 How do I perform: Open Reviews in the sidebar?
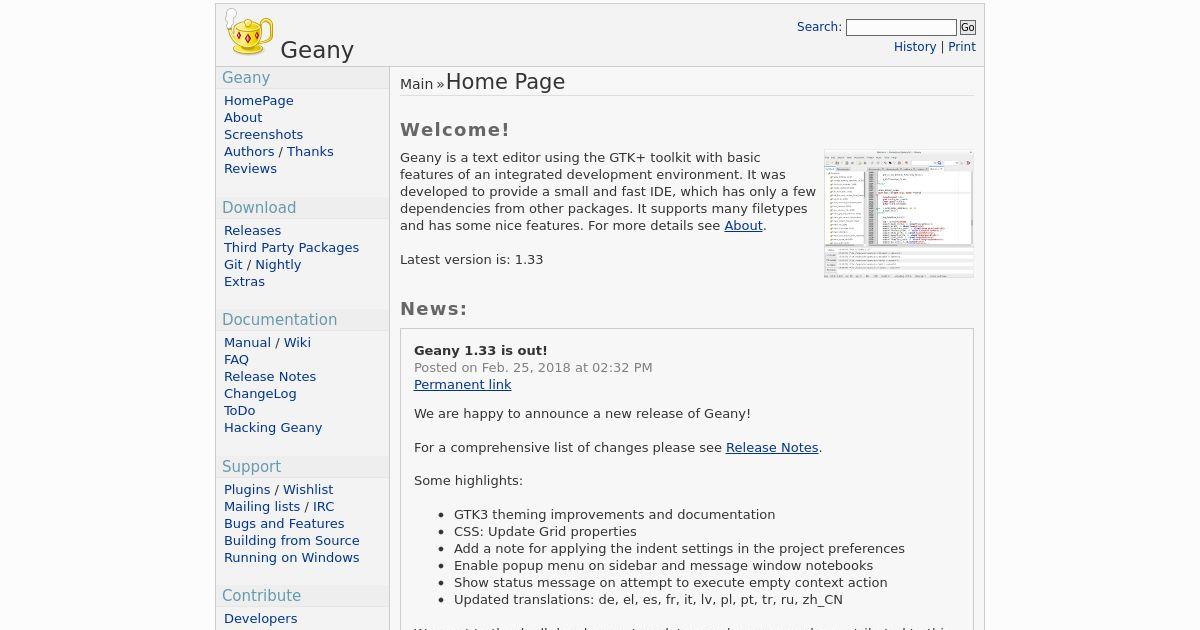250,169
